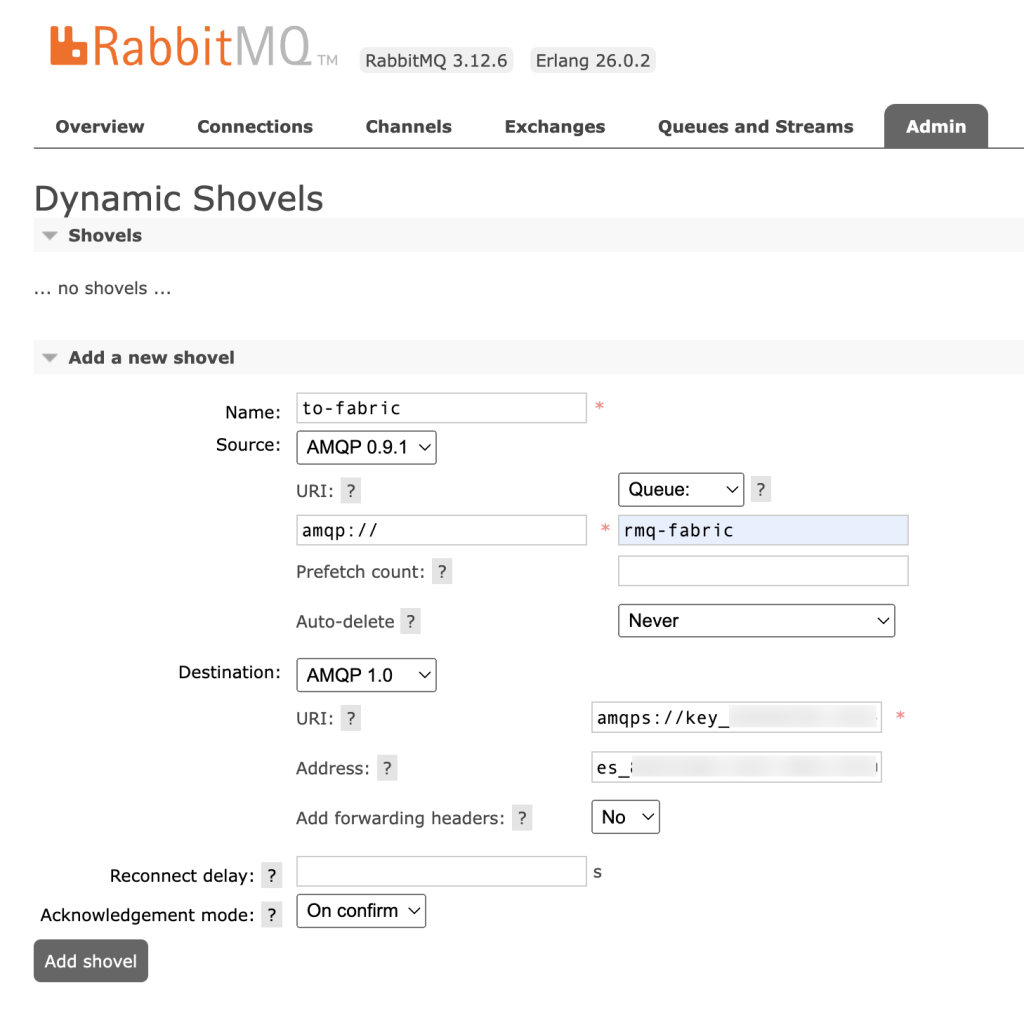Open help for the Destination URI
This screenshot has width=1024, height=1011.
[348, 718]
